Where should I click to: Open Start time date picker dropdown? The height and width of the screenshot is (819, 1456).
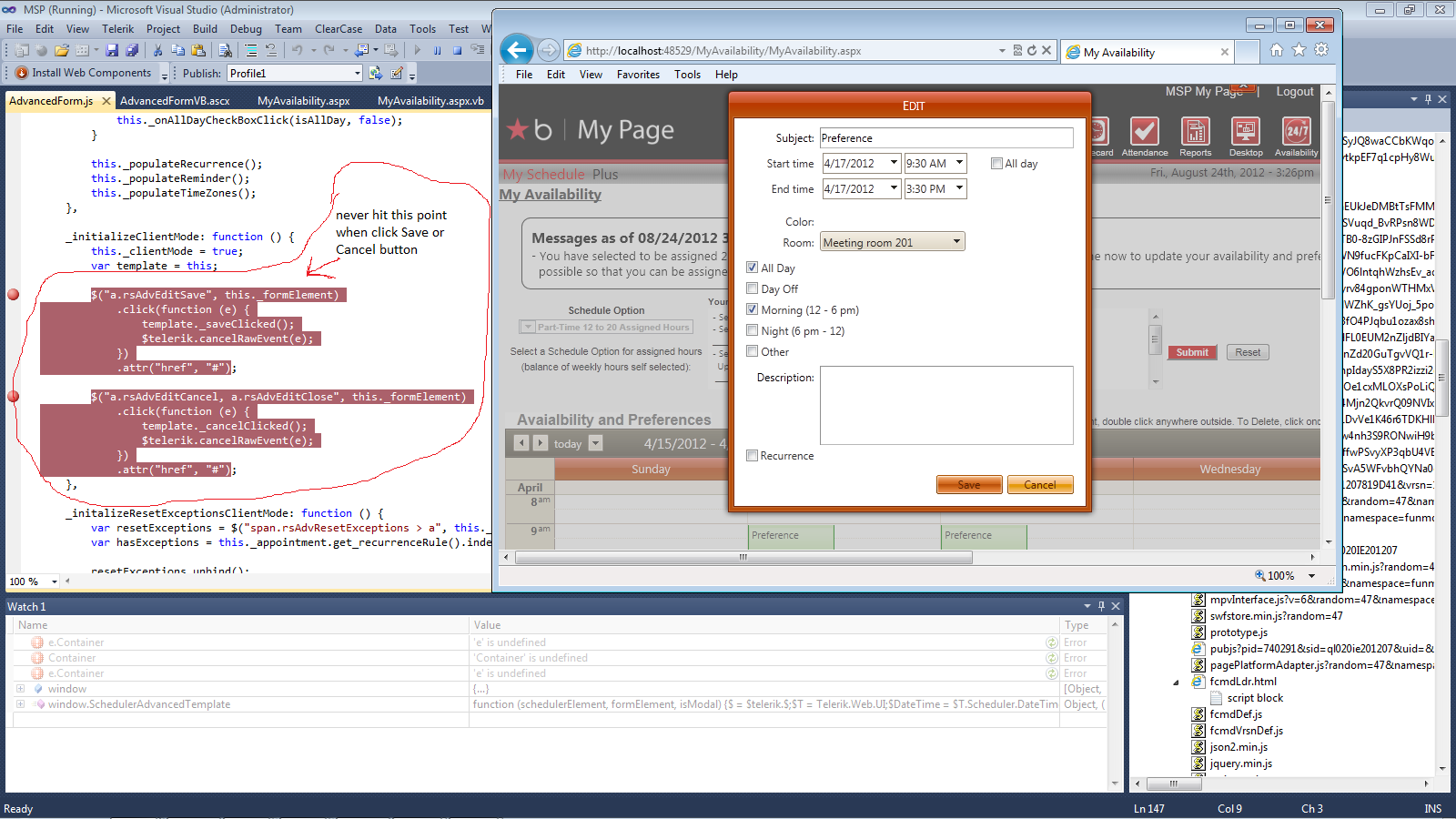(x=894, y=164)
